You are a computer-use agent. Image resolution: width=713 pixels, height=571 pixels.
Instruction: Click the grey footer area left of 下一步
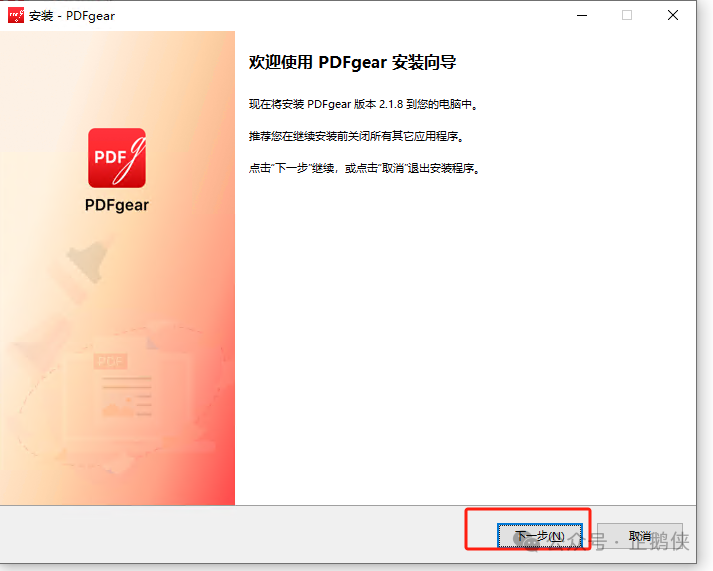coord(230,536)
